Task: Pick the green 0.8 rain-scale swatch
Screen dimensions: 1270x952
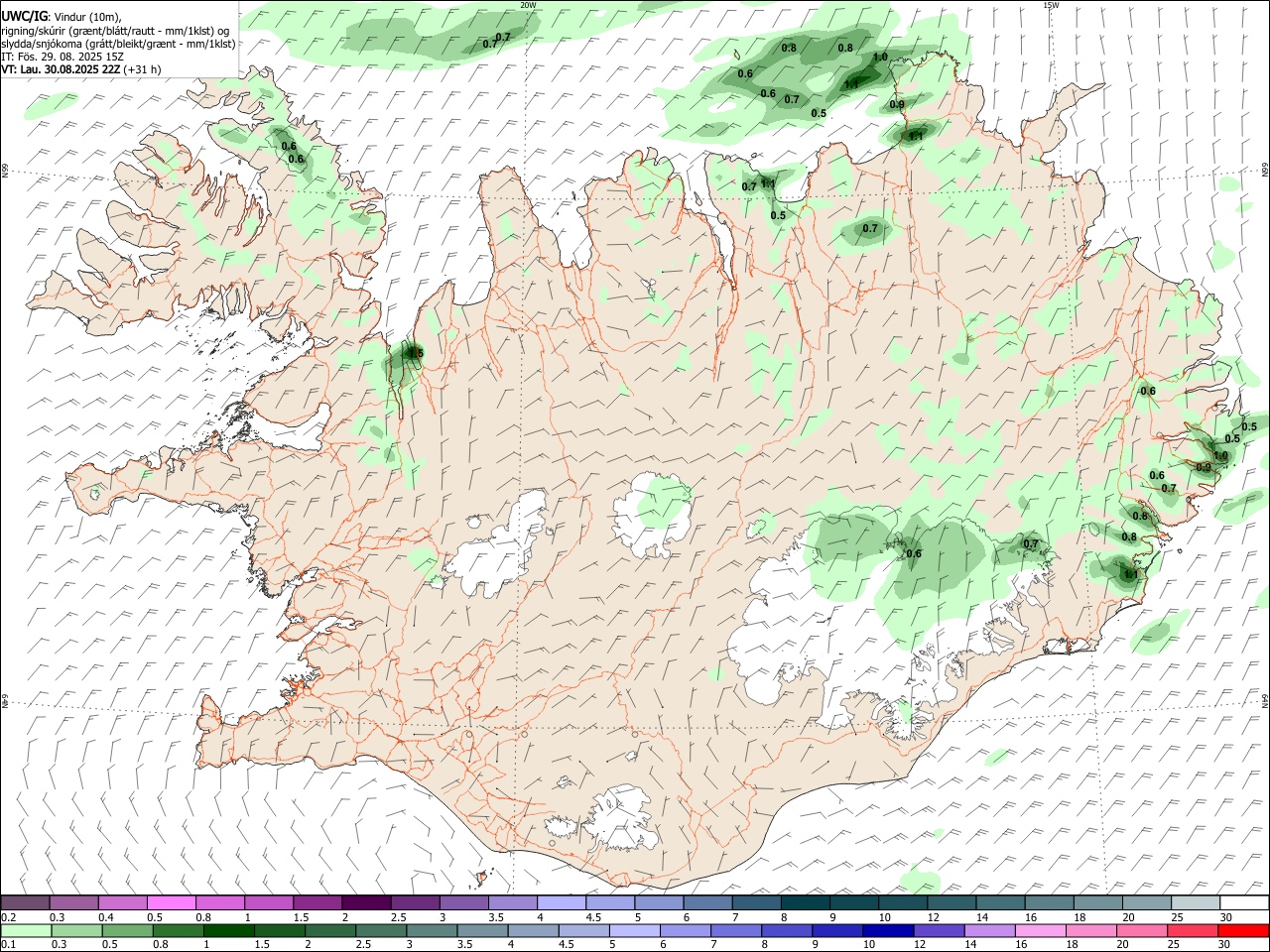Action: point(178,931)
